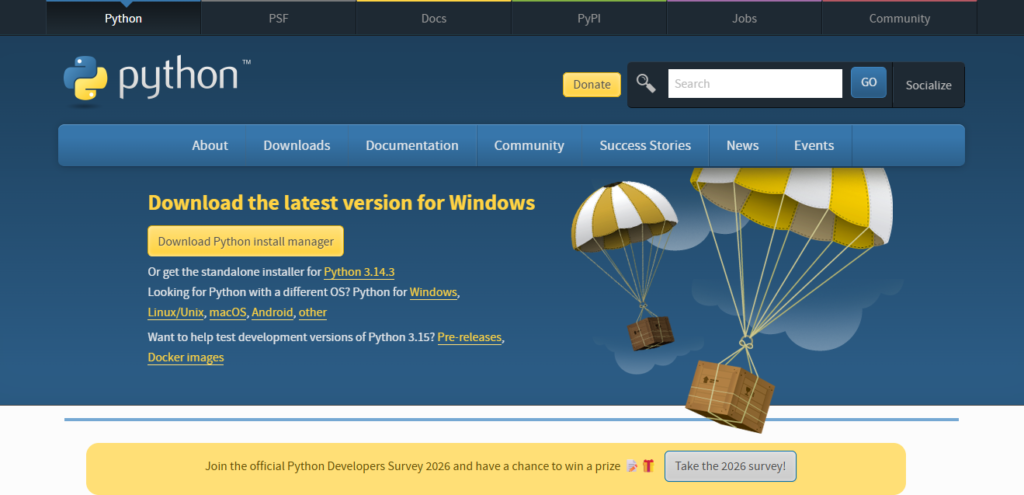Focus the Search input field
The height and width of the screenshot is (495, 1024).
(755, 84)
